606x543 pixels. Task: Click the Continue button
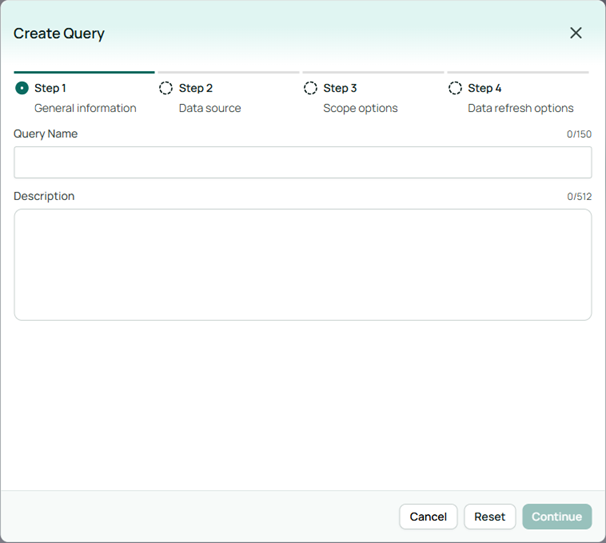click(x=557, y=517)
